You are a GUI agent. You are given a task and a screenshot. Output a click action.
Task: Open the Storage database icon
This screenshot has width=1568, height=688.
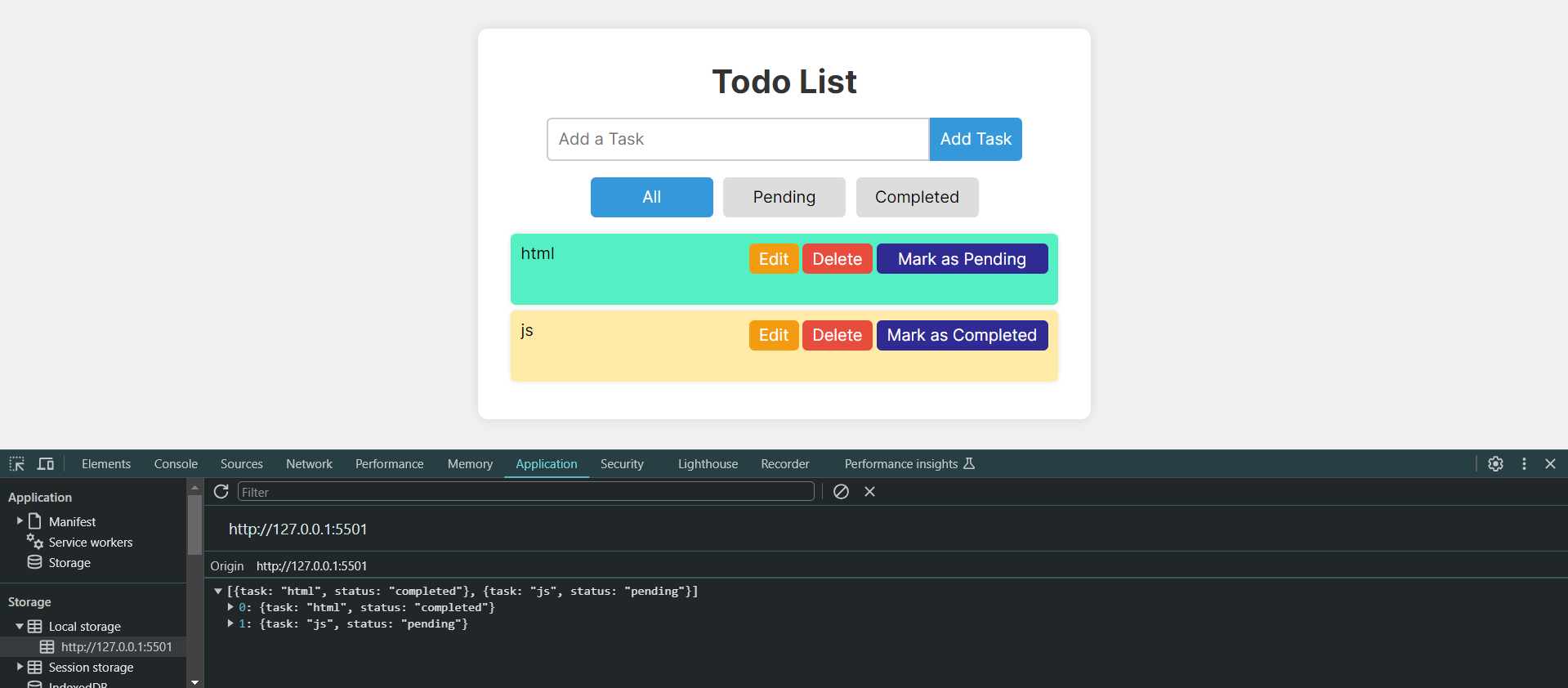(x=34, y=562)
